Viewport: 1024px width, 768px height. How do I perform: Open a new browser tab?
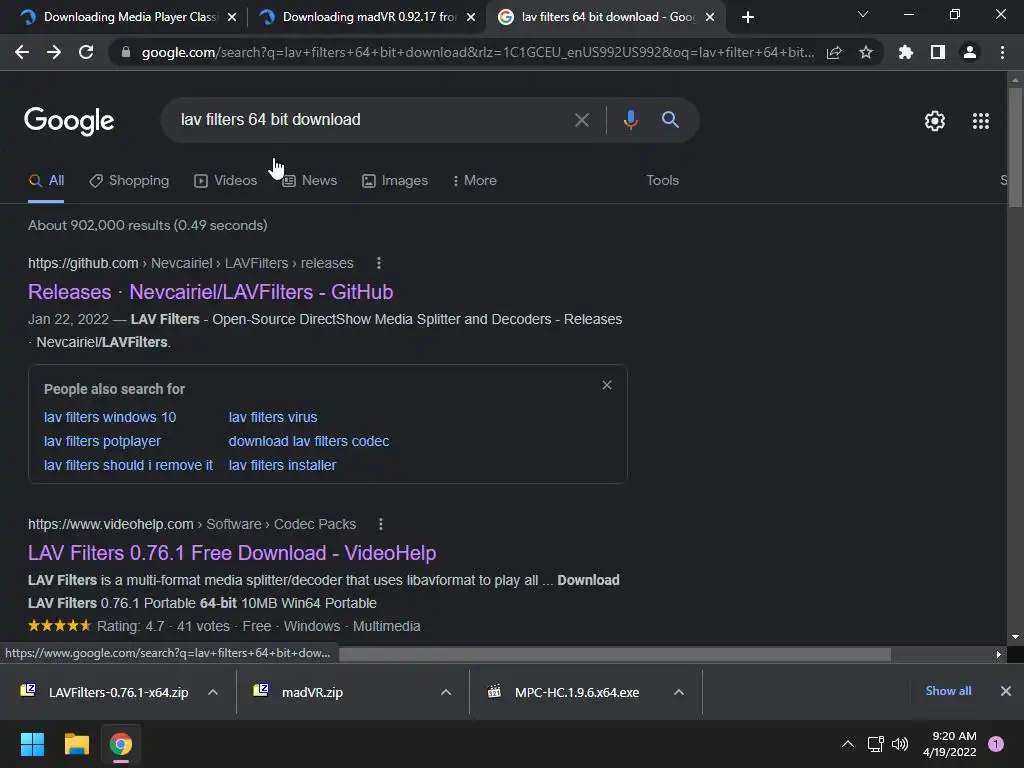(748, 17)
